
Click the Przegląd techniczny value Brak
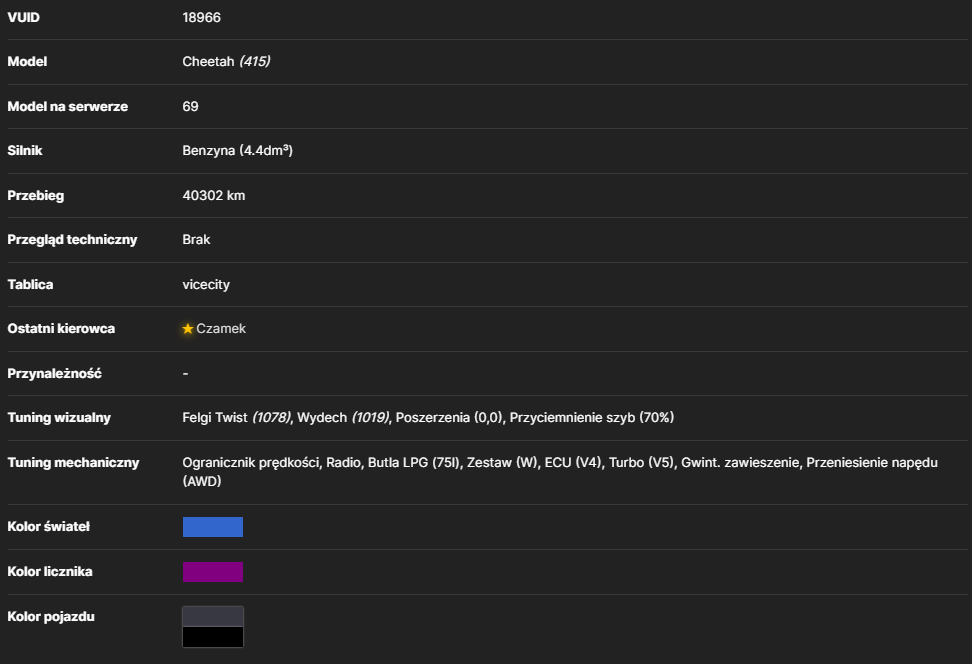click(196, 239)
